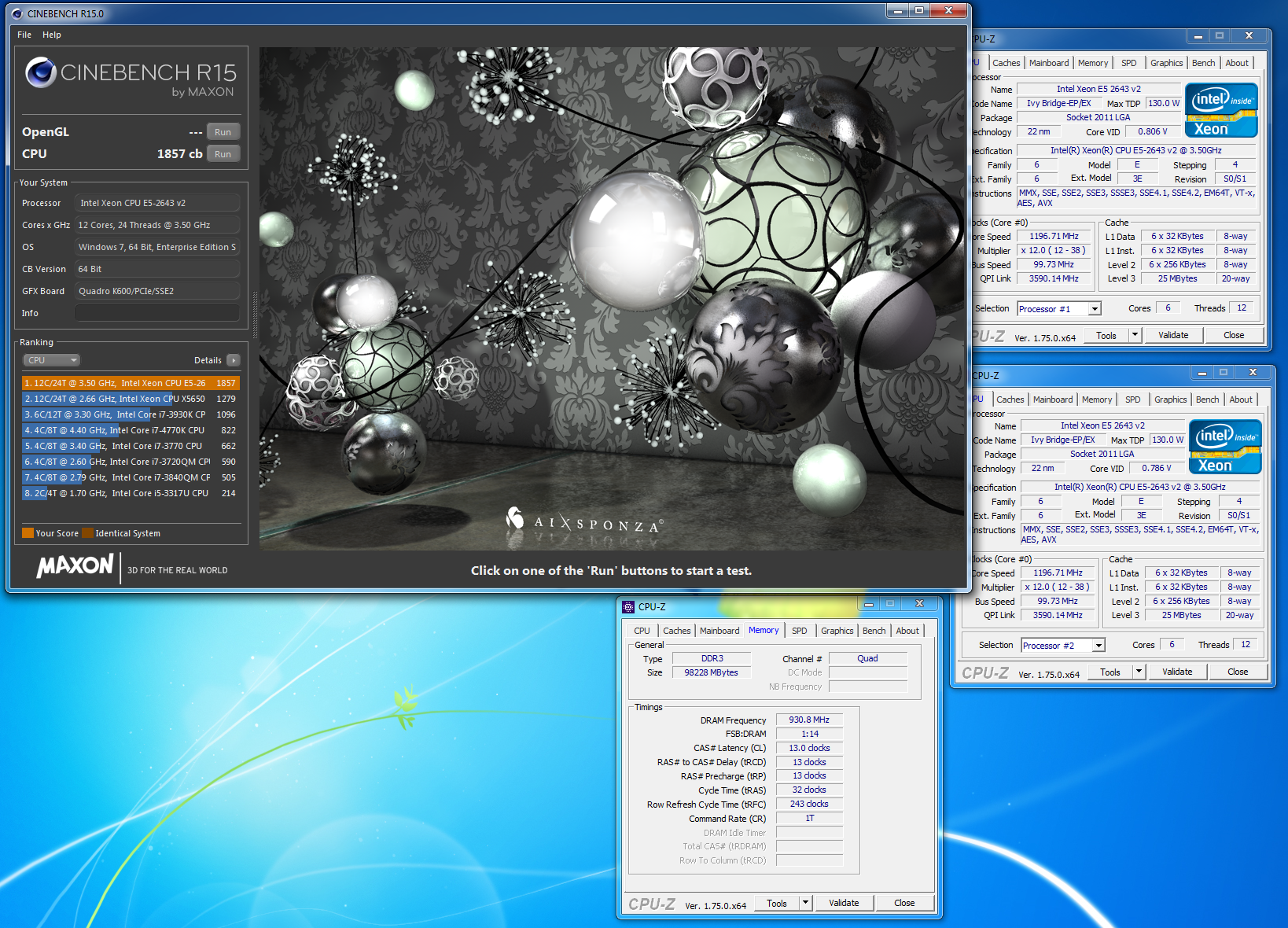Switch to Graphics tab in memory CPU-Z window
The width and height of the screenshot is (1288, 928).
pos(837,631)
